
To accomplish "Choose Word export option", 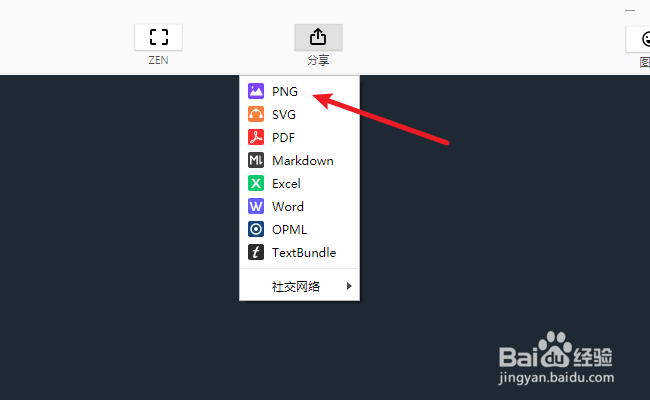I will pos(299,206).
